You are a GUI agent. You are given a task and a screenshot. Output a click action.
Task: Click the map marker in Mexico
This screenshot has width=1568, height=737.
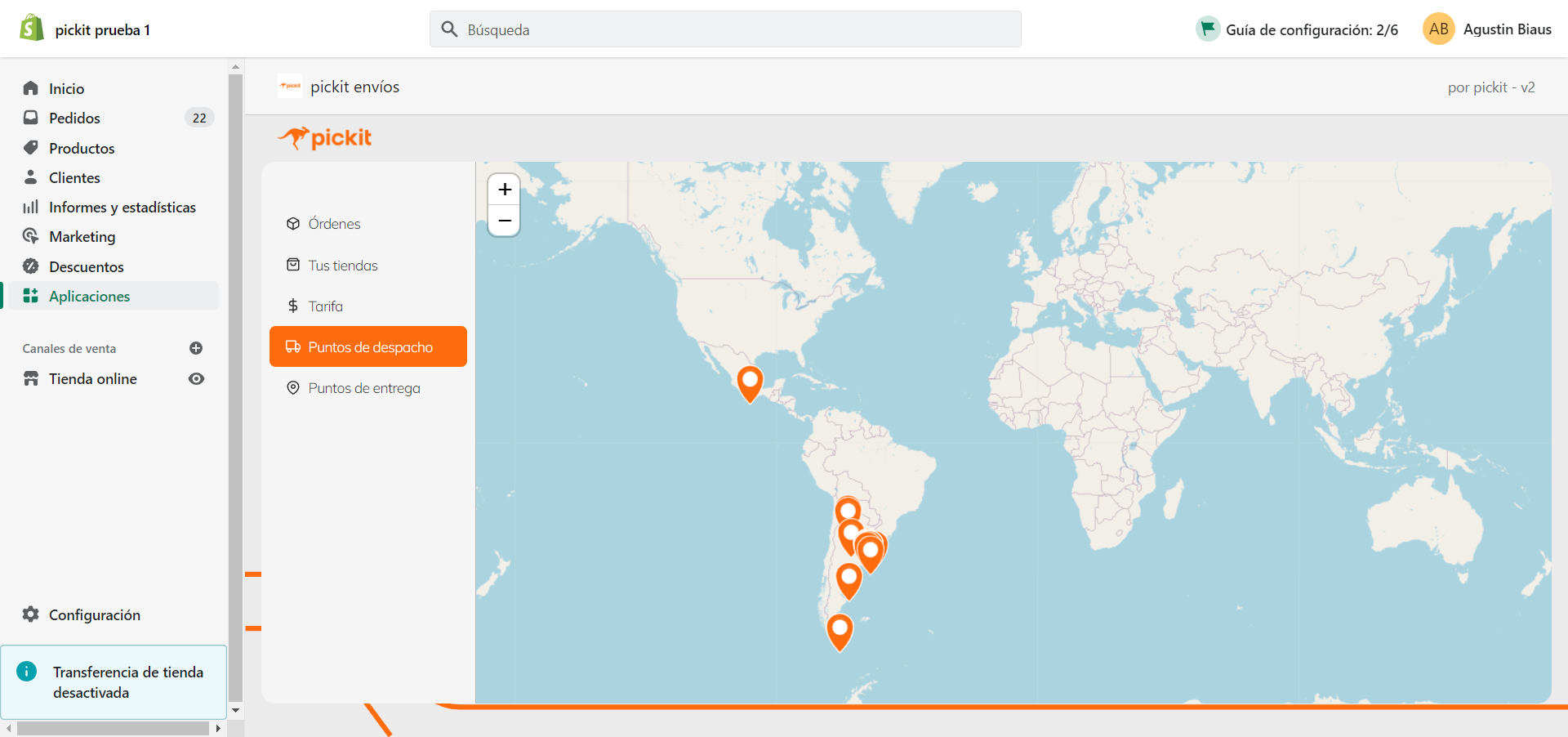750,381
